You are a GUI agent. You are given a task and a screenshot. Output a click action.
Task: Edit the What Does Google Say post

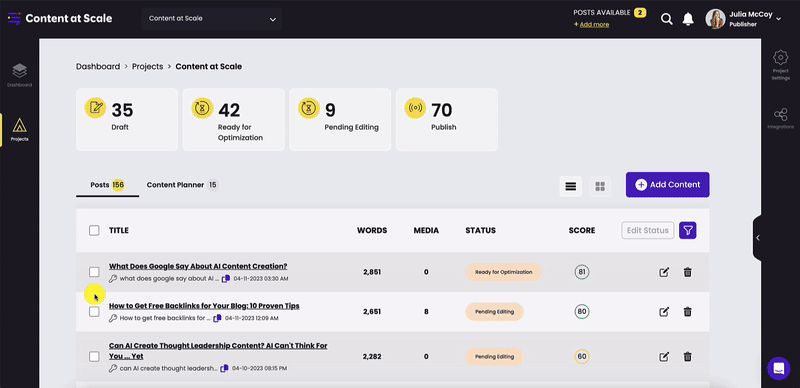pyautogui.click(x=664, y=272)
